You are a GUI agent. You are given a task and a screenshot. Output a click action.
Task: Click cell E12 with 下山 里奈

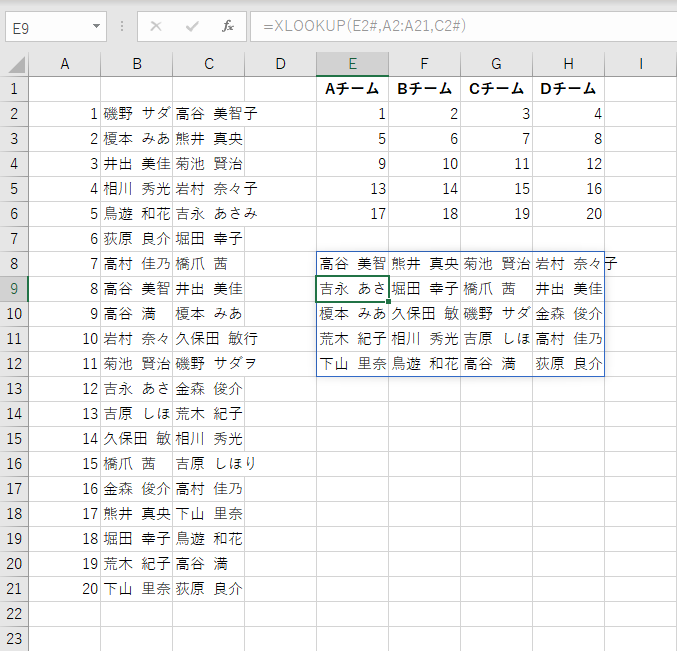tap(352, 364)
